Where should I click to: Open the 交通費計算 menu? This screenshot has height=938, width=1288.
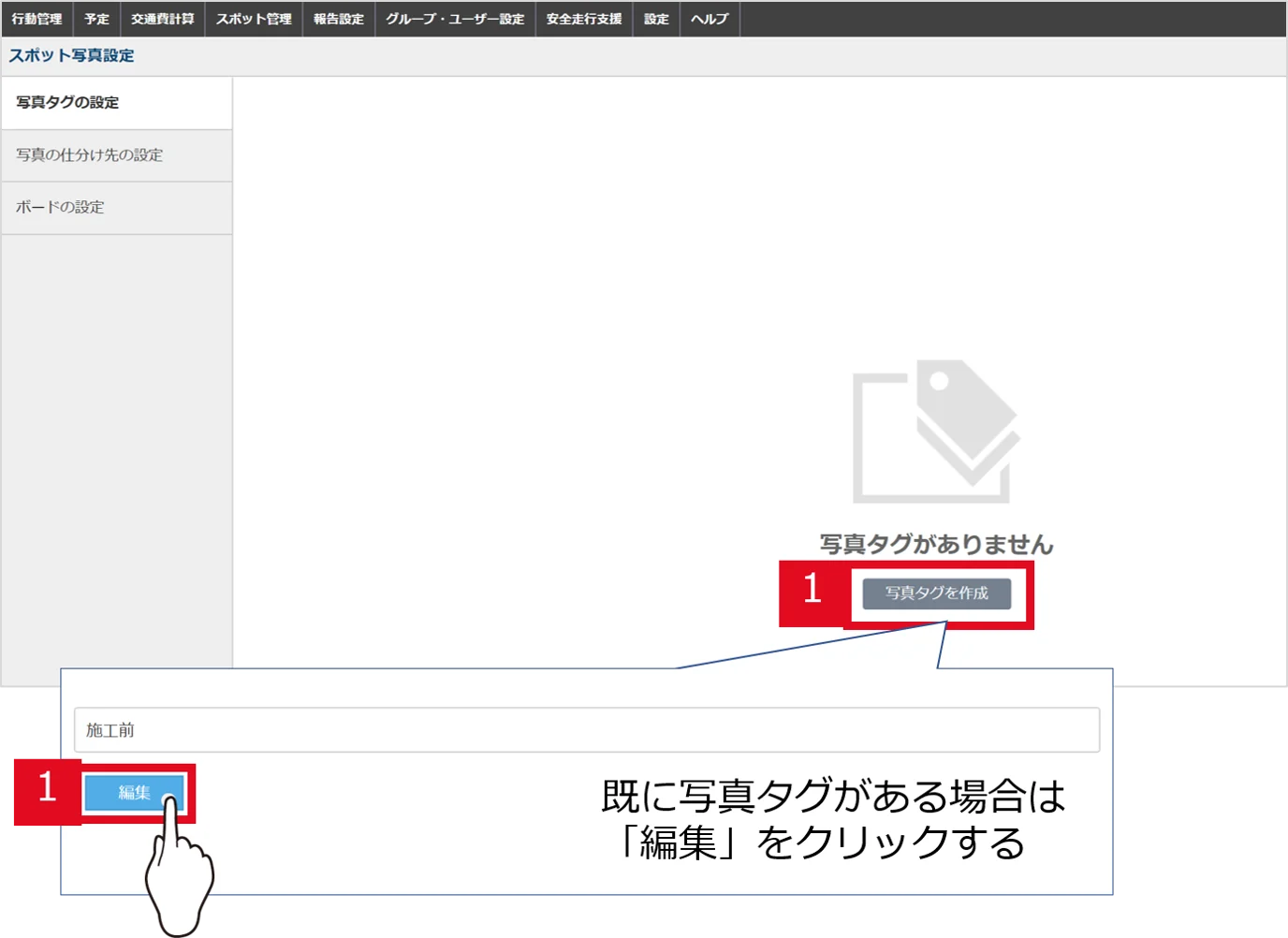pyautogui.click(x=163, y=19)
